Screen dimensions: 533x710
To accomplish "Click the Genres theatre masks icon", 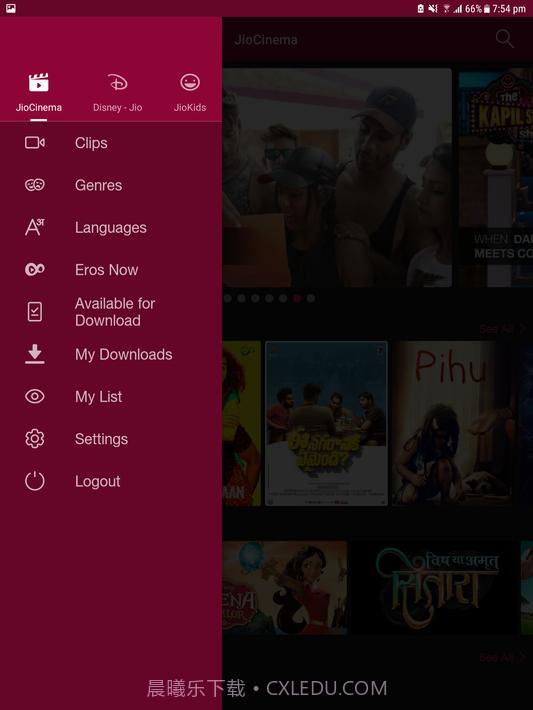I will tap(35, 185).
